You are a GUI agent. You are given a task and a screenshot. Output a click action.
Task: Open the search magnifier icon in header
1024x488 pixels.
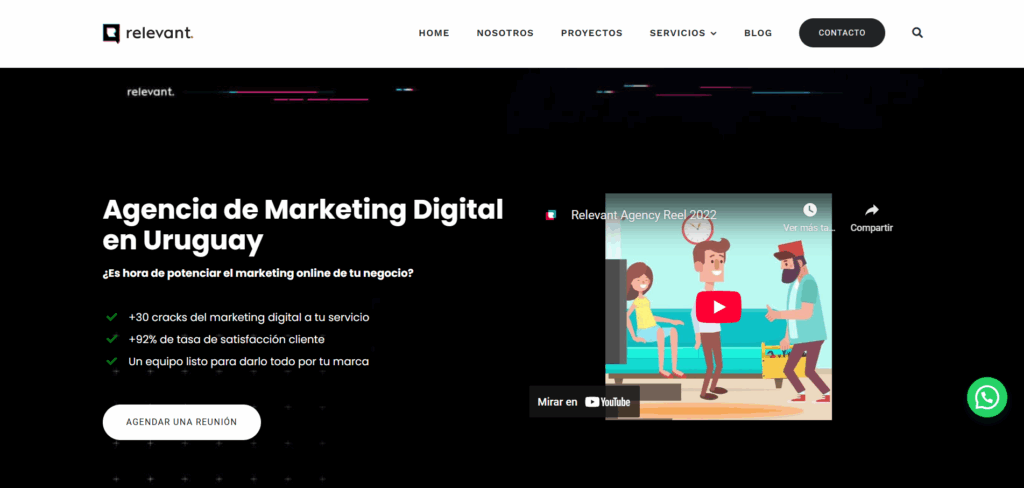tap(917, 33)
